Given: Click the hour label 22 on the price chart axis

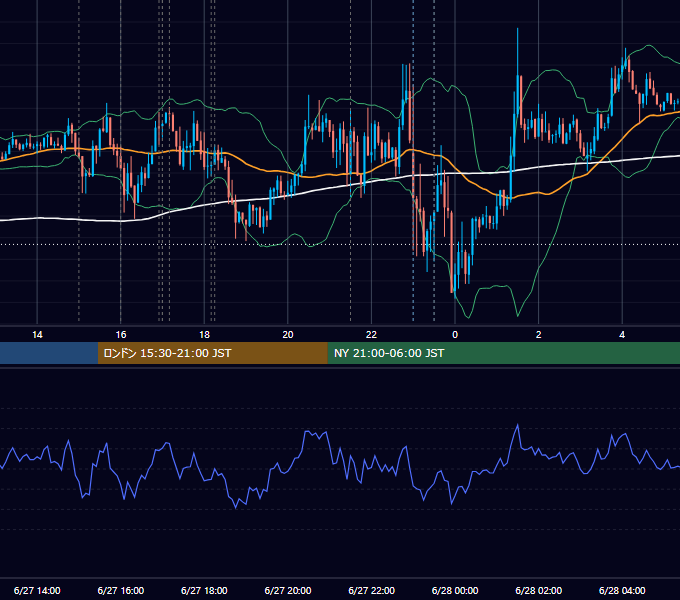Looking at the screenshot, I should 371,335.
